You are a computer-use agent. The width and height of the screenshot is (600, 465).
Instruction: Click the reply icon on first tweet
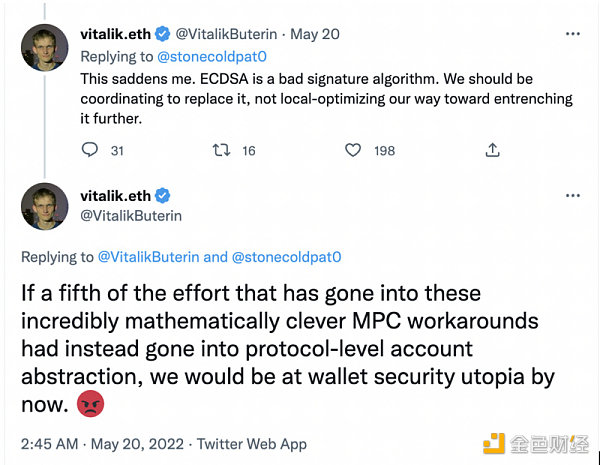click(90, 150)
